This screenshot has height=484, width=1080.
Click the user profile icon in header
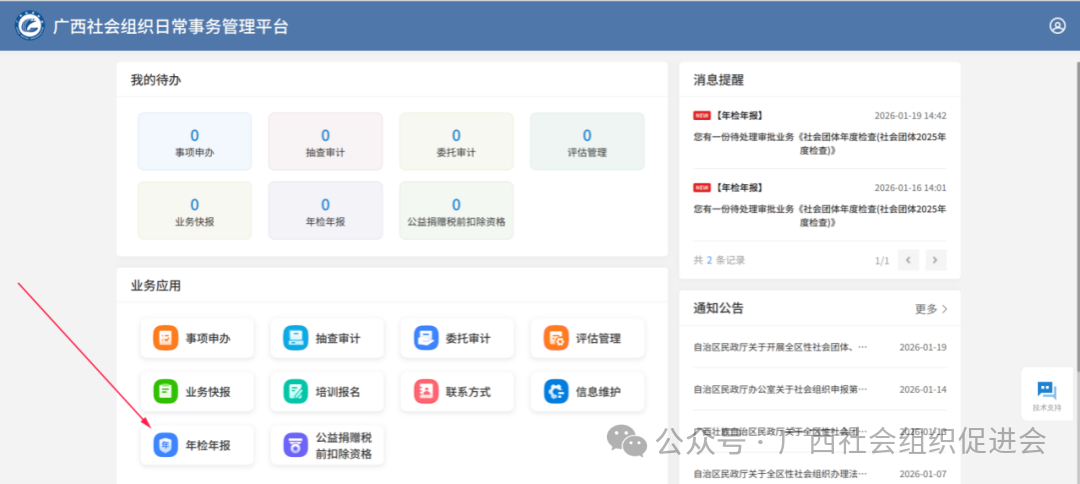[x=1057, y=26]
